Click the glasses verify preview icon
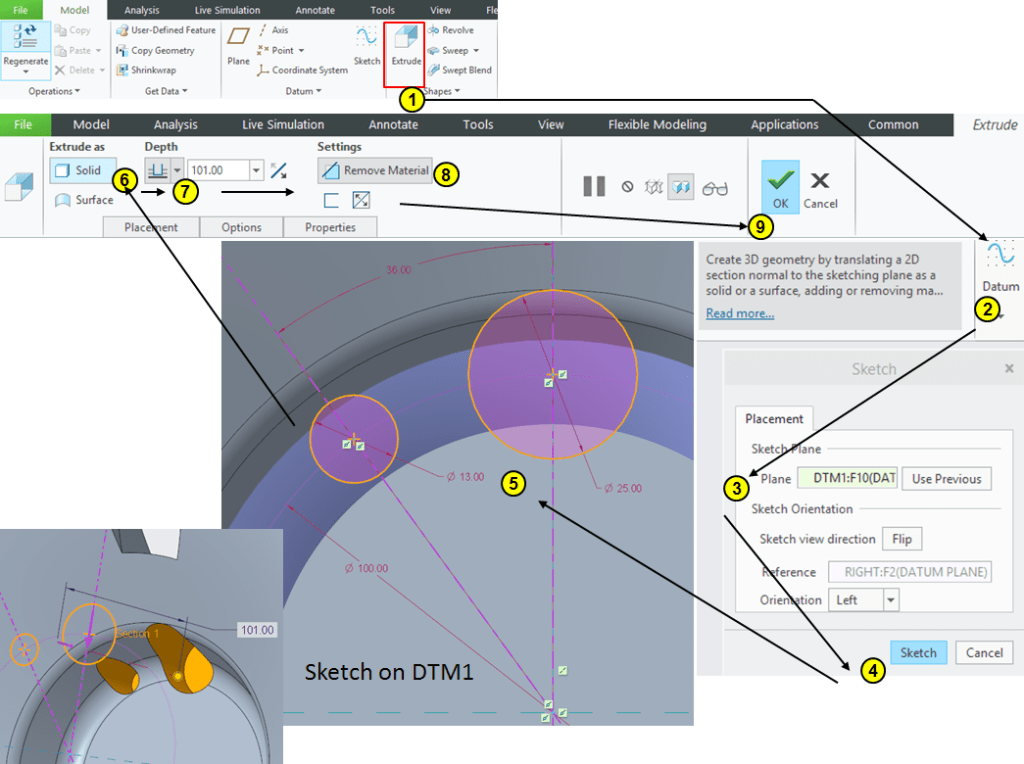 pyautogui.click(x=715, y=186)
